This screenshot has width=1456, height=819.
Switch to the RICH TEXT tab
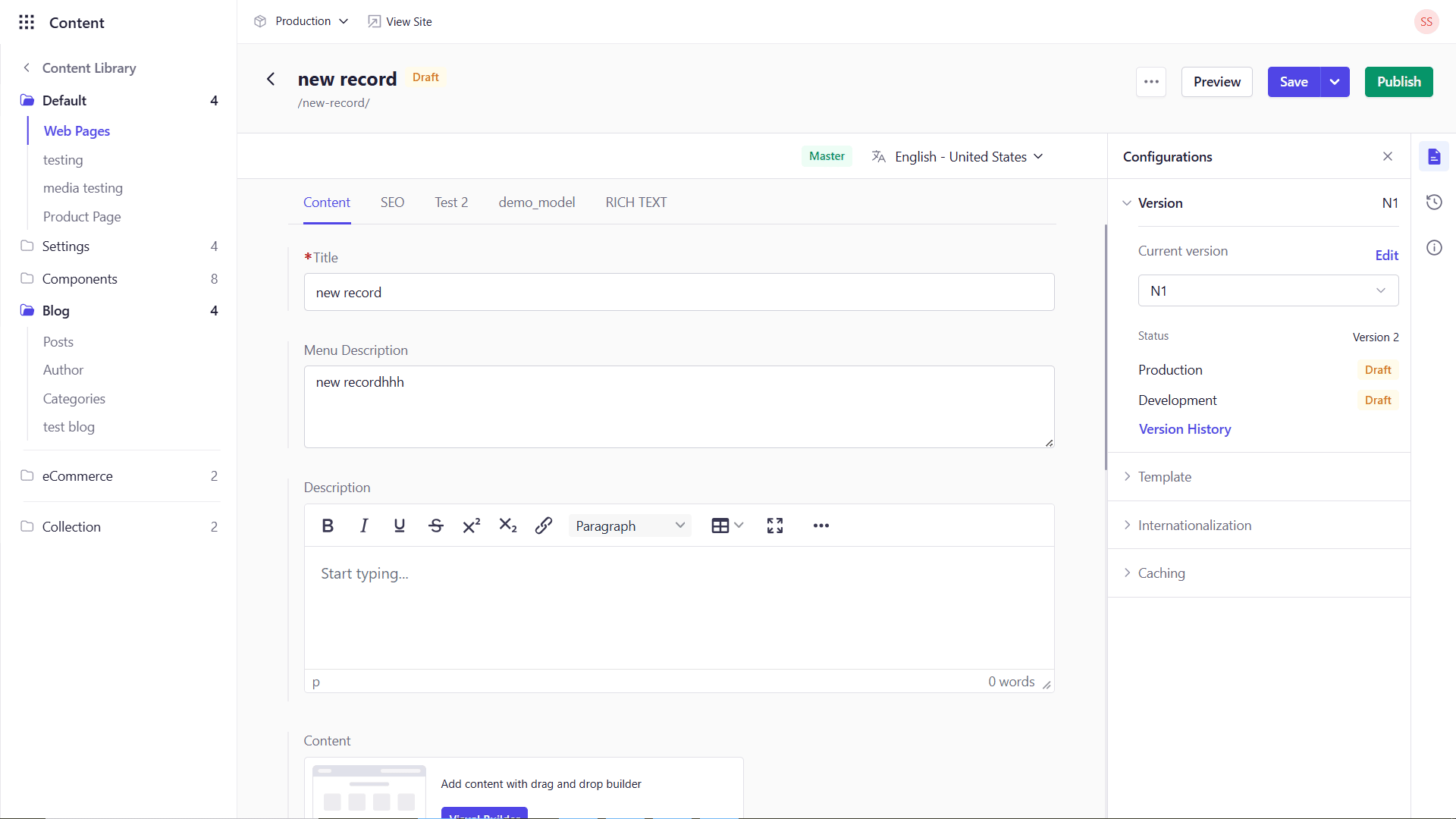click(635, 202)
